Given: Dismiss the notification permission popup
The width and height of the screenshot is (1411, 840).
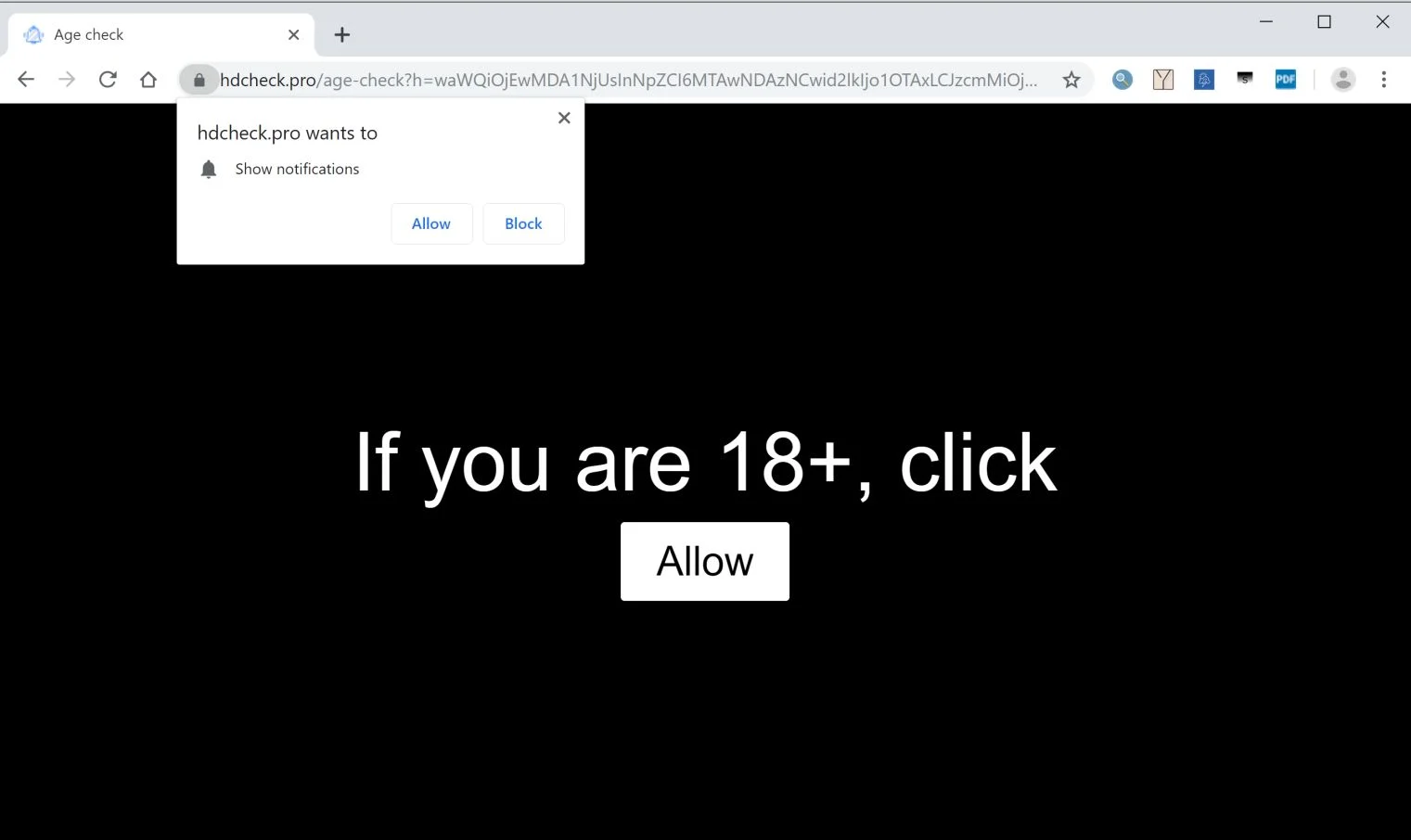Looking at the screenshot, I should 564,118.
